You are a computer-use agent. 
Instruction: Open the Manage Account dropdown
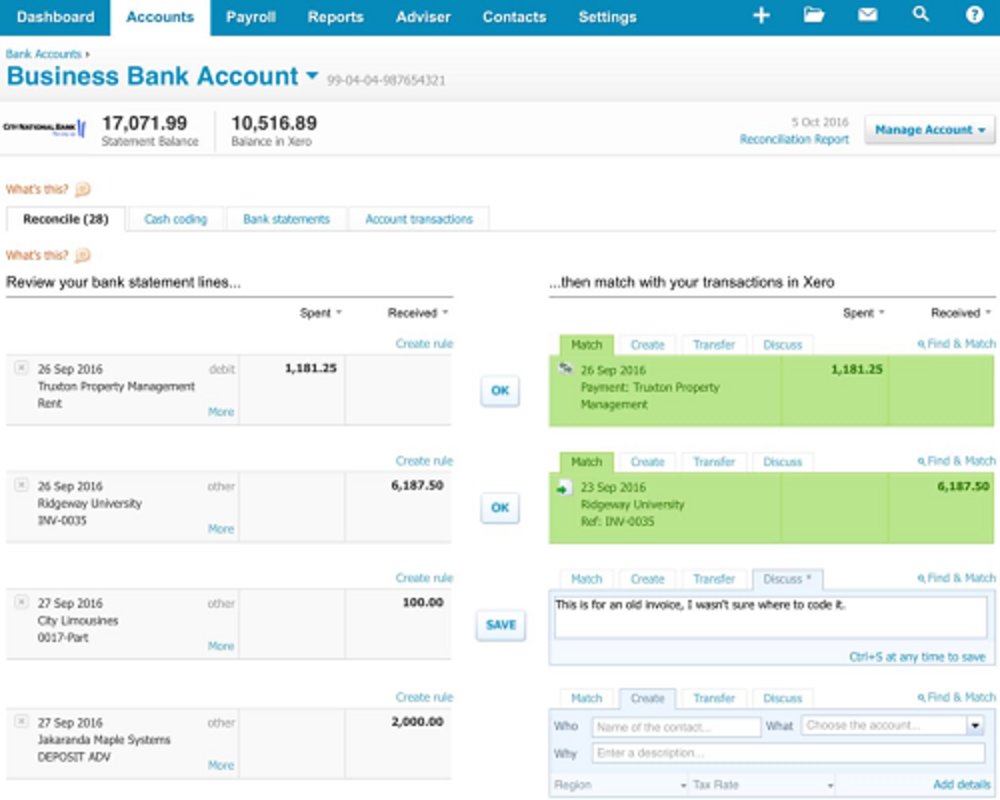[x=930, y=130]
